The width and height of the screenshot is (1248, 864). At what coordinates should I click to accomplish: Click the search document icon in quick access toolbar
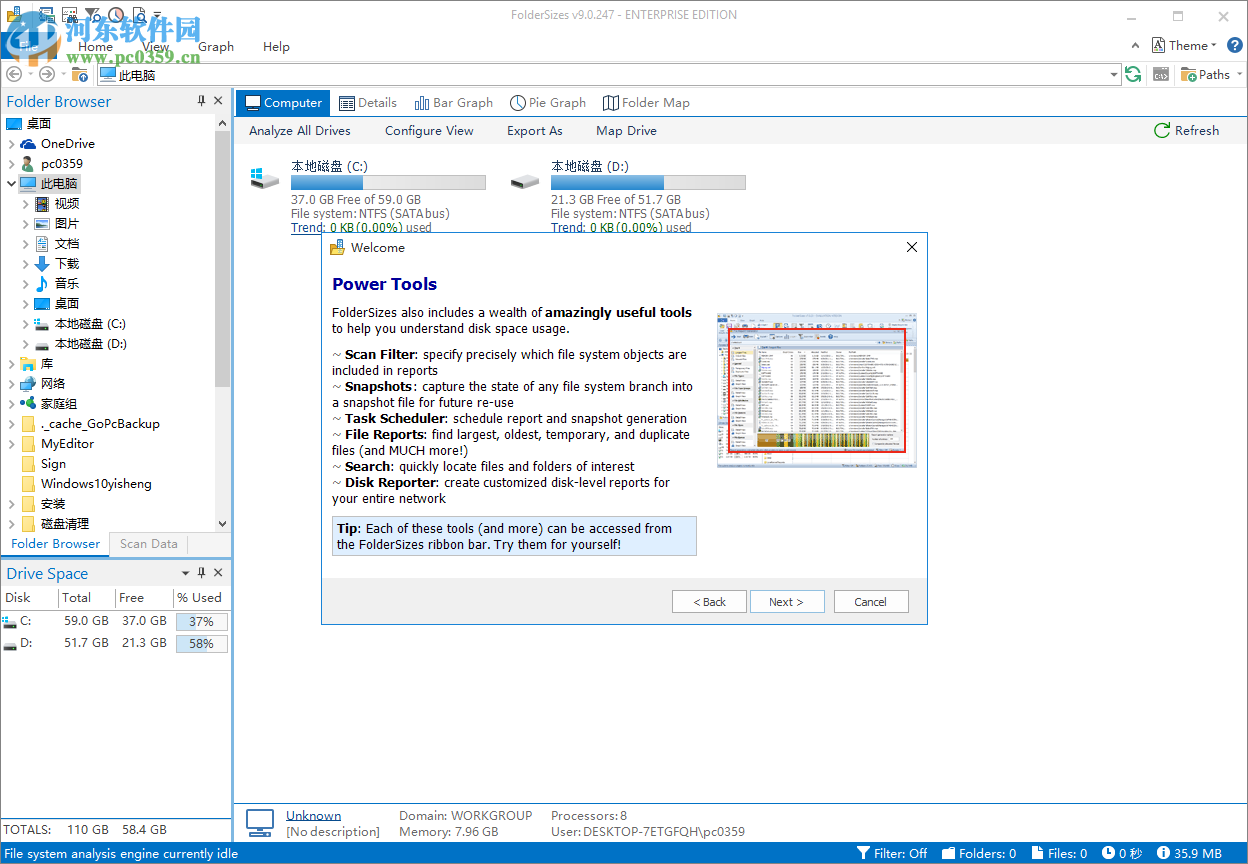pyautogui.click(x=140, y=14)
